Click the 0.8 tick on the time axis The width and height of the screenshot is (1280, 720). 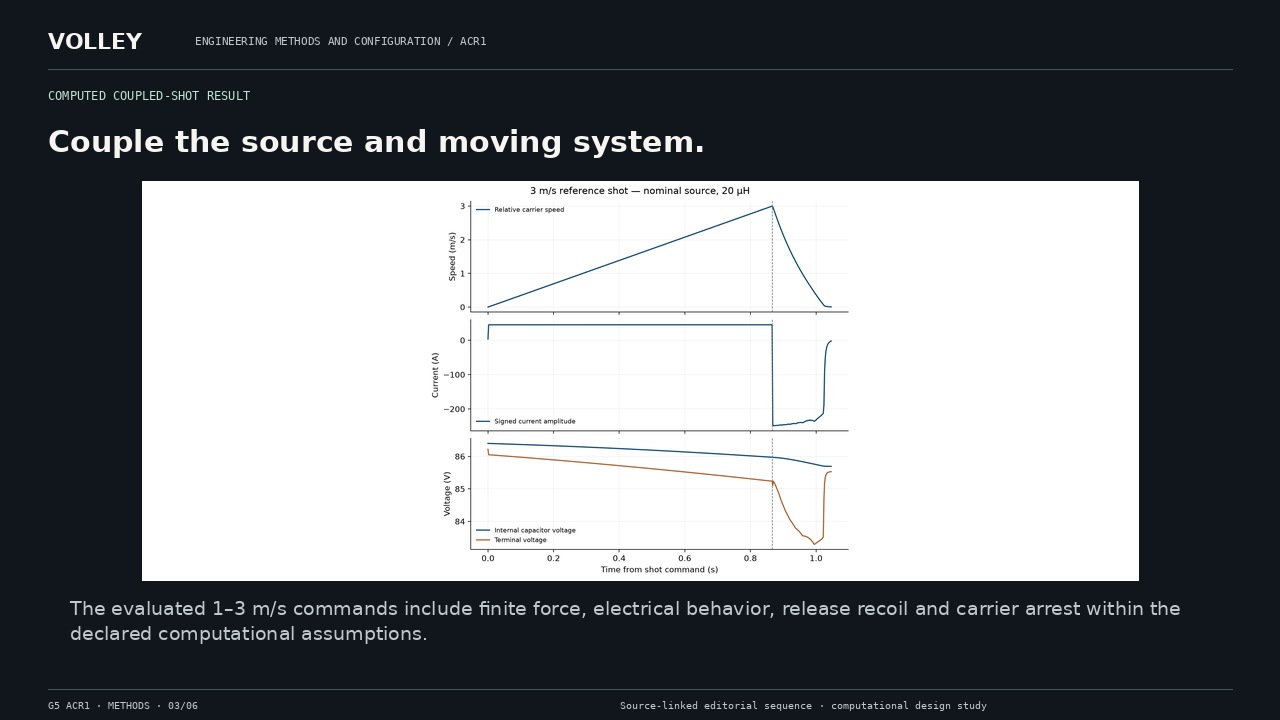tap(751, 558)
